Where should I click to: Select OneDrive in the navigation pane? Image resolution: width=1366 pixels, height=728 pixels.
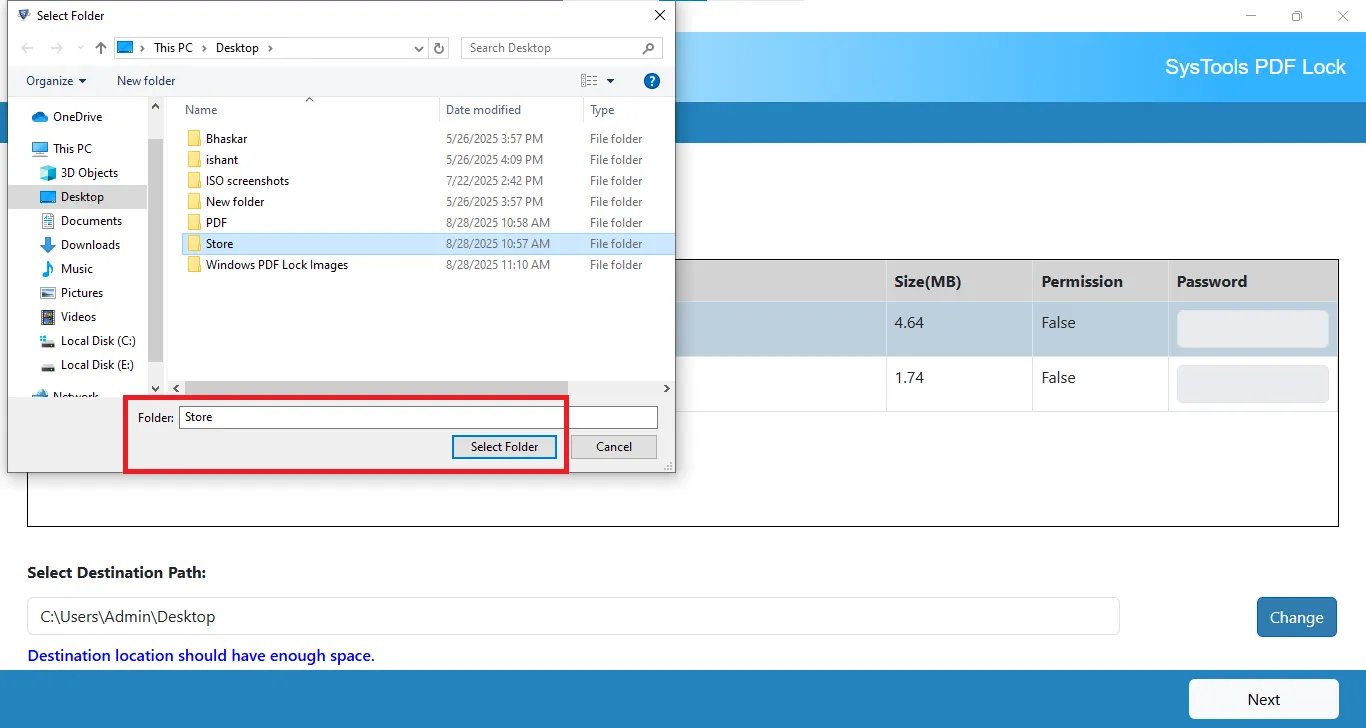(77, 117)
